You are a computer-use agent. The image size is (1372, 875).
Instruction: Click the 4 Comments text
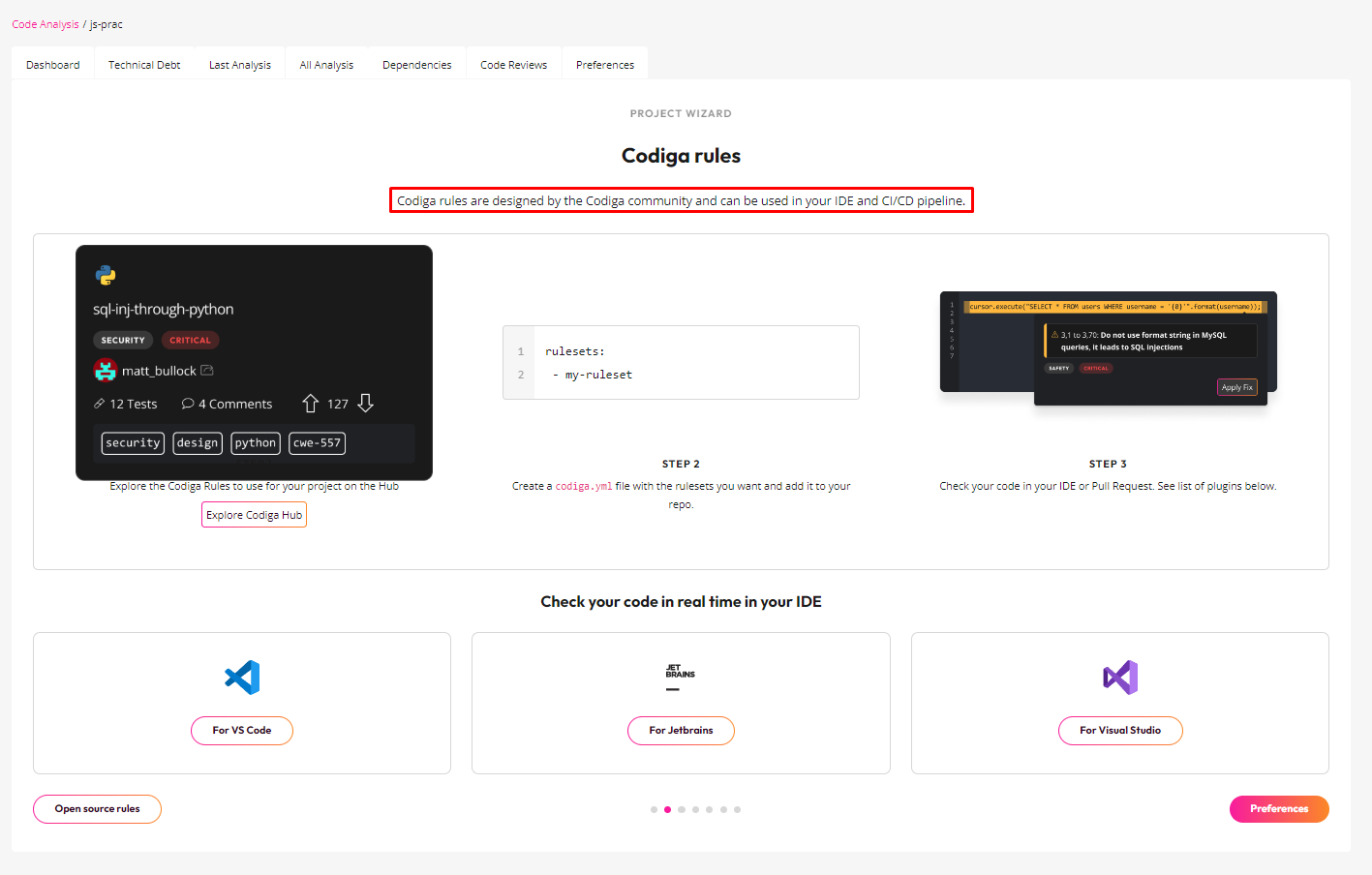point(235,404)
